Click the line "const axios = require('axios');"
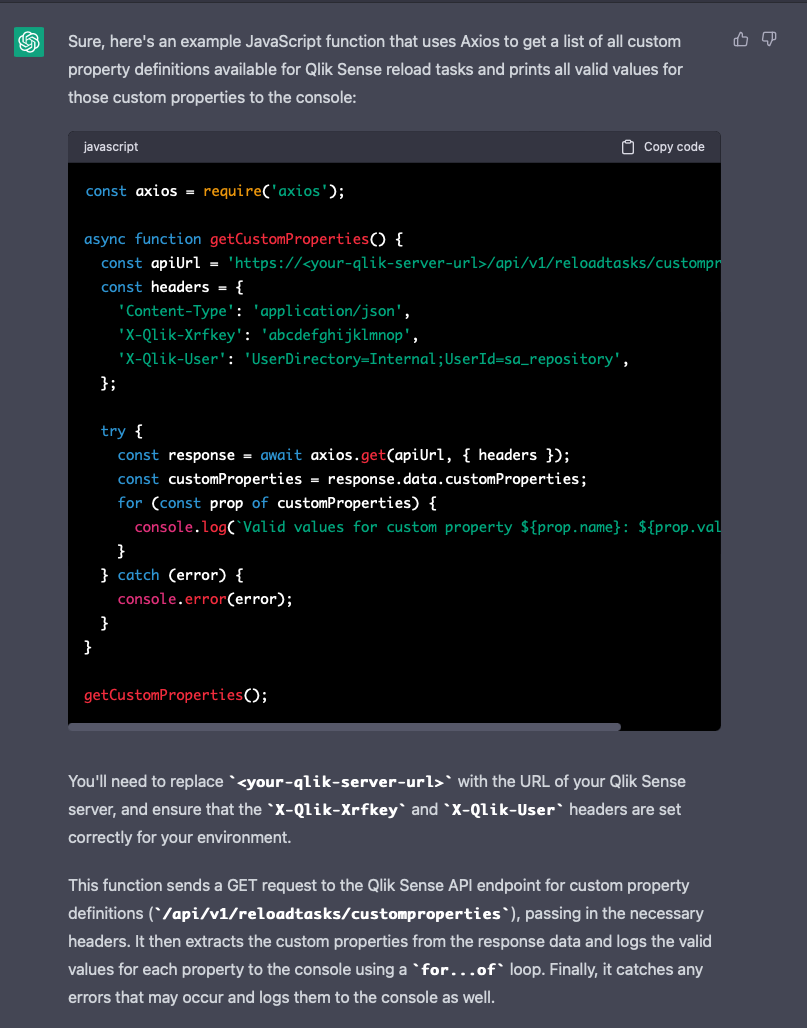Viewport: 807px width, 1028px height. (215, 191)
